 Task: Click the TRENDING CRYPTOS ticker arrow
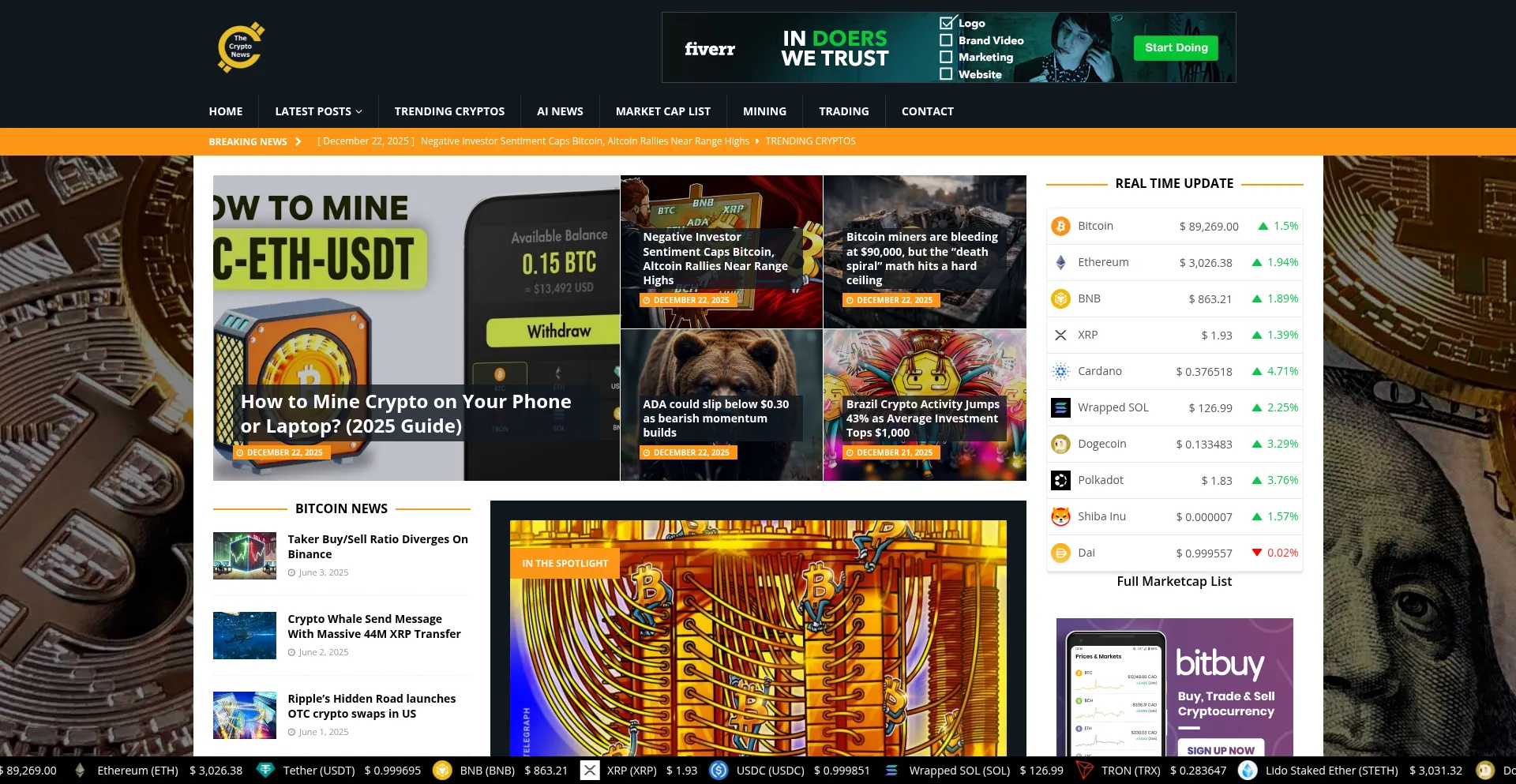(x=756, y=141)
